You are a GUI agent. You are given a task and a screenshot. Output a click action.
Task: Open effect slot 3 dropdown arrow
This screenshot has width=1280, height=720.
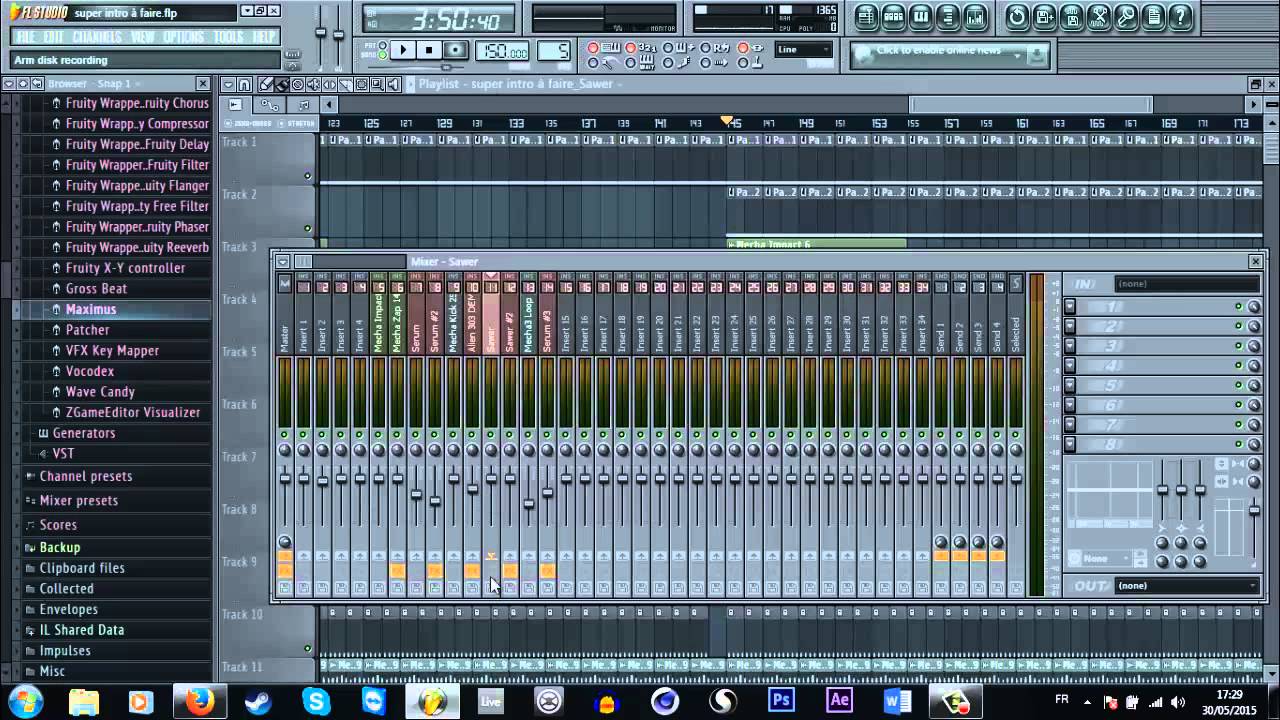click(1070, 346)
